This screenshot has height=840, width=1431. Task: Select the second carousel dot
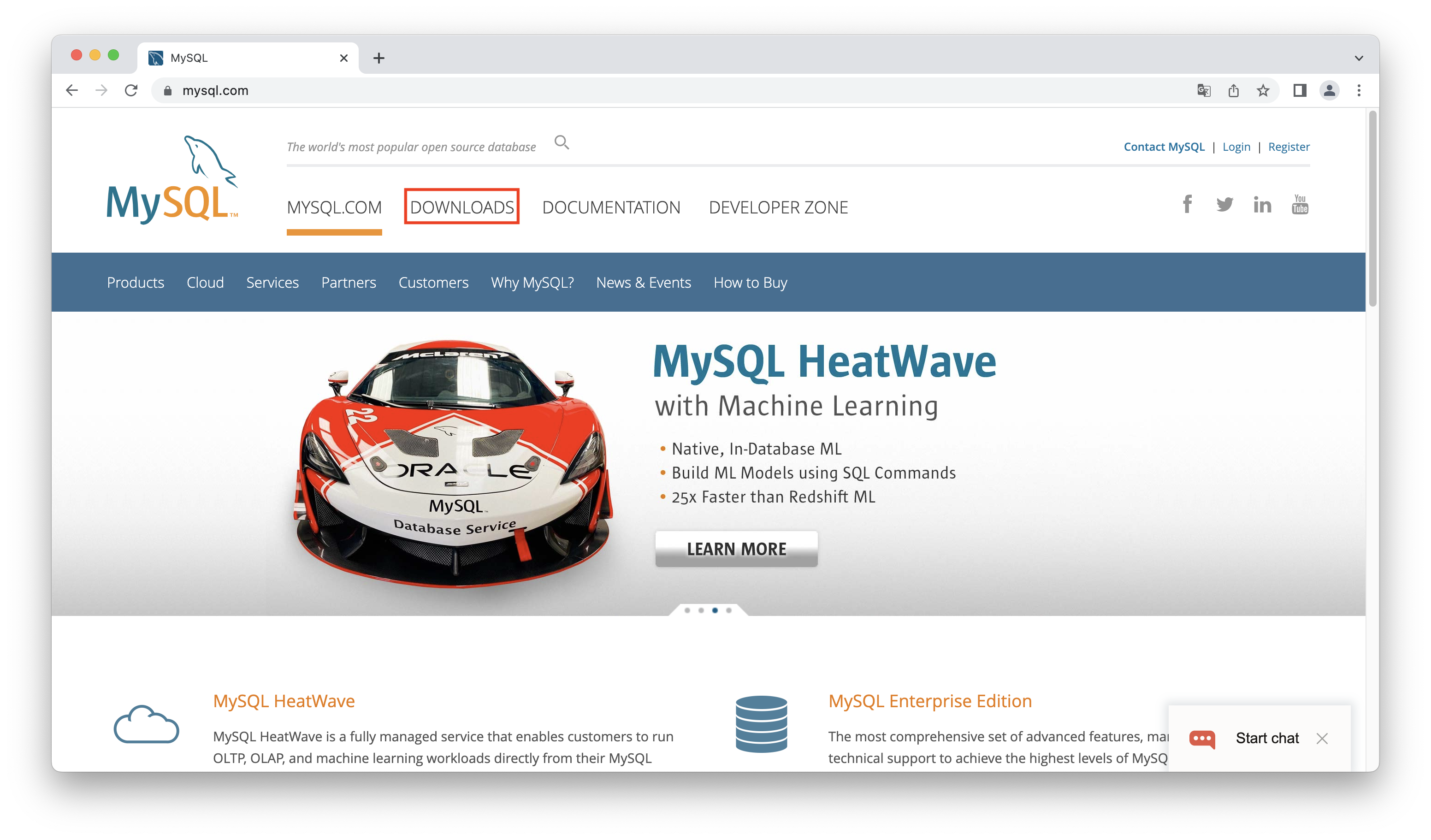pos(701,610)
